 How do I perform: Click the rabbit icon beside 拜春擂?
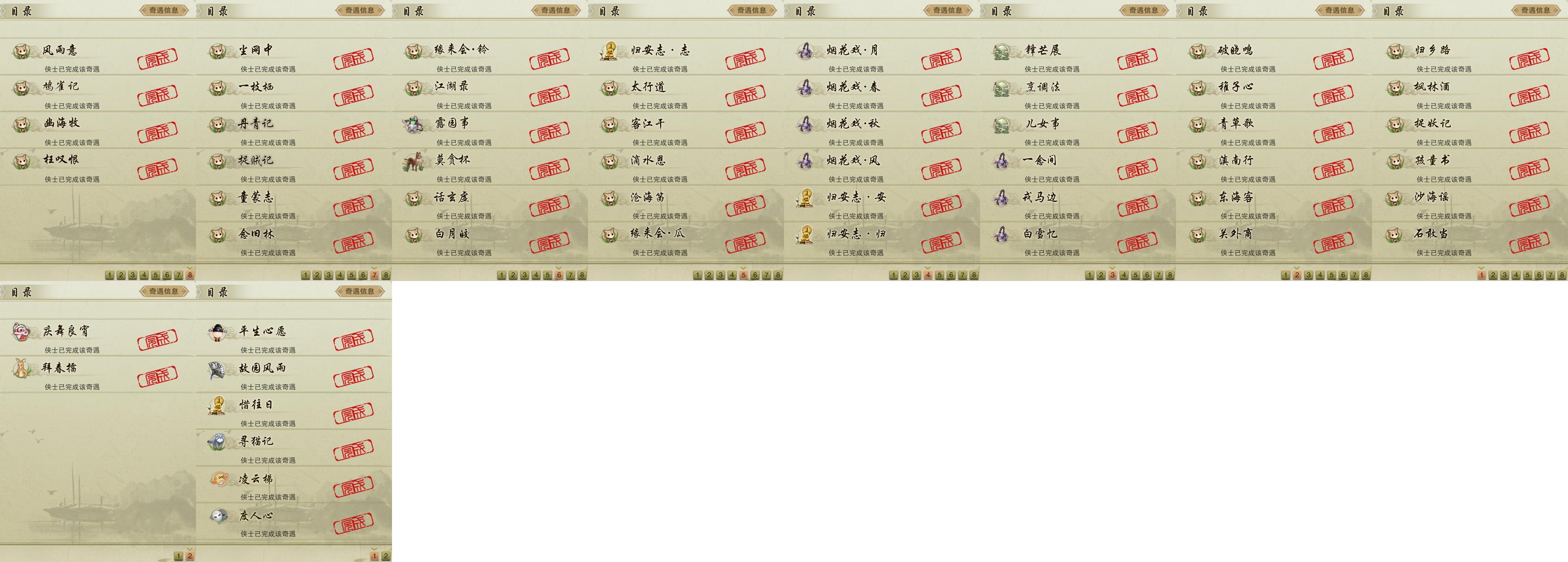click(22, 368)
